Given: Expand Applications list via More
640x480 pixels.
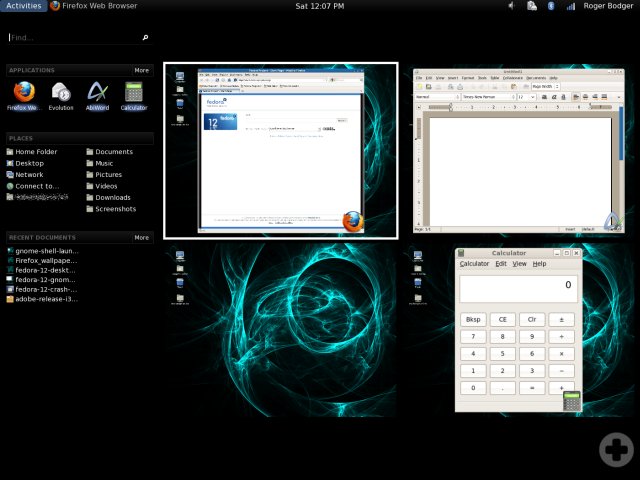Looking at the screenshot, I should coord(142,71).
